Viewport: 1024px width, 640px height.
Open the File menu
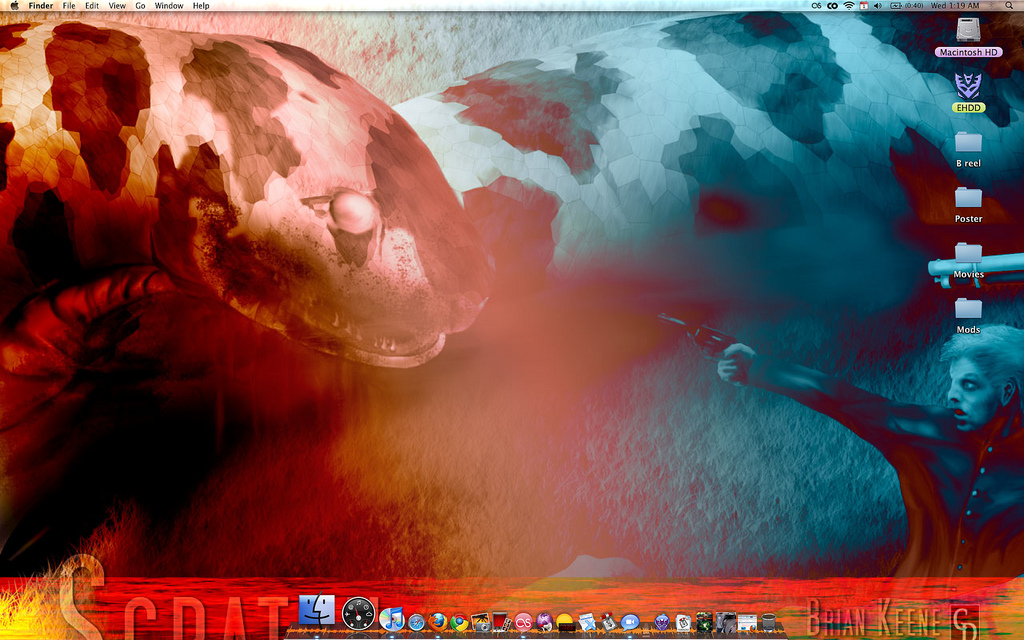click(69, 5)
